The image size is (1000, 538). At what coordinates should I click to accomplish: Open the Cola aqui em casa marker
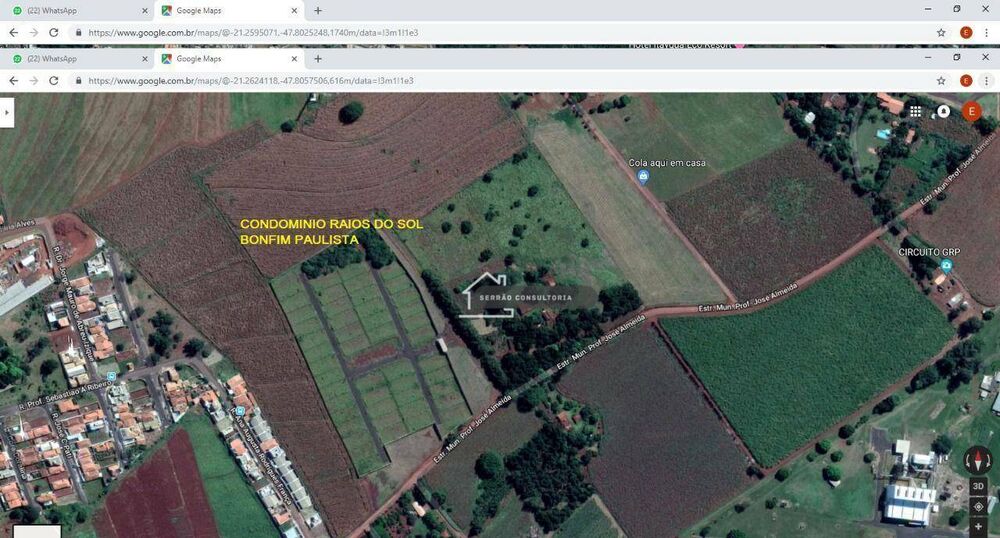click(x=643, y=177)
